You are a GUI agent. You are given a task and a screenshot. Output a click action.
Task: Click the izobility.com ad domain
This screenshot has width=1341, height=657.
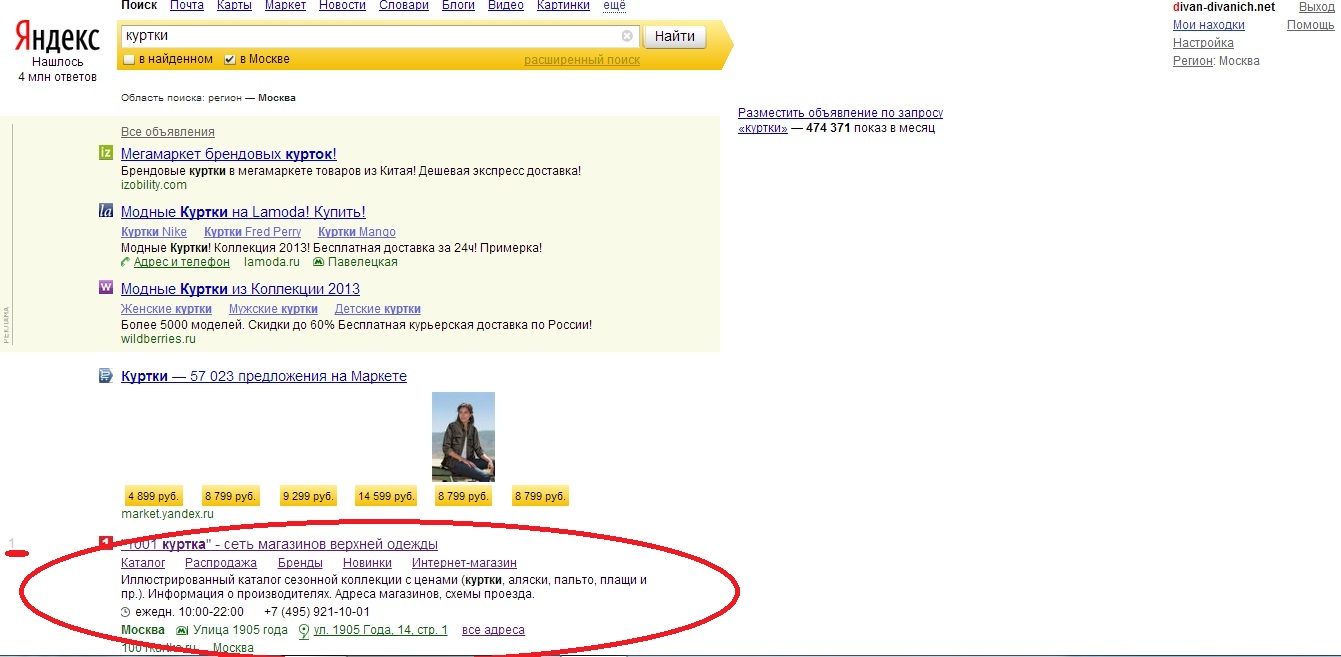[154, 185]
